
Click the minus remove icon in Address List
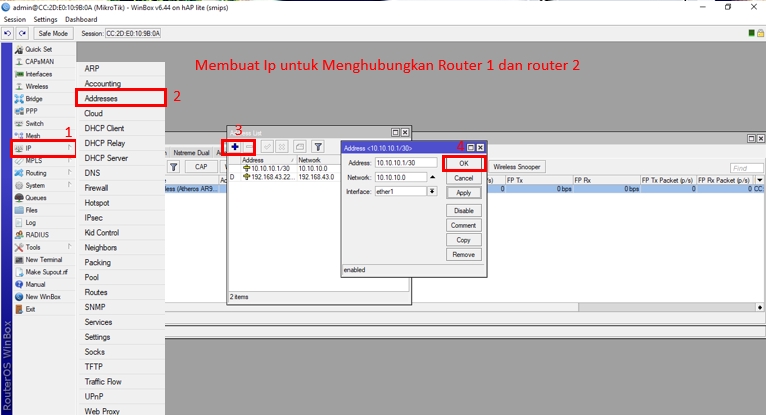coord(249,146)
